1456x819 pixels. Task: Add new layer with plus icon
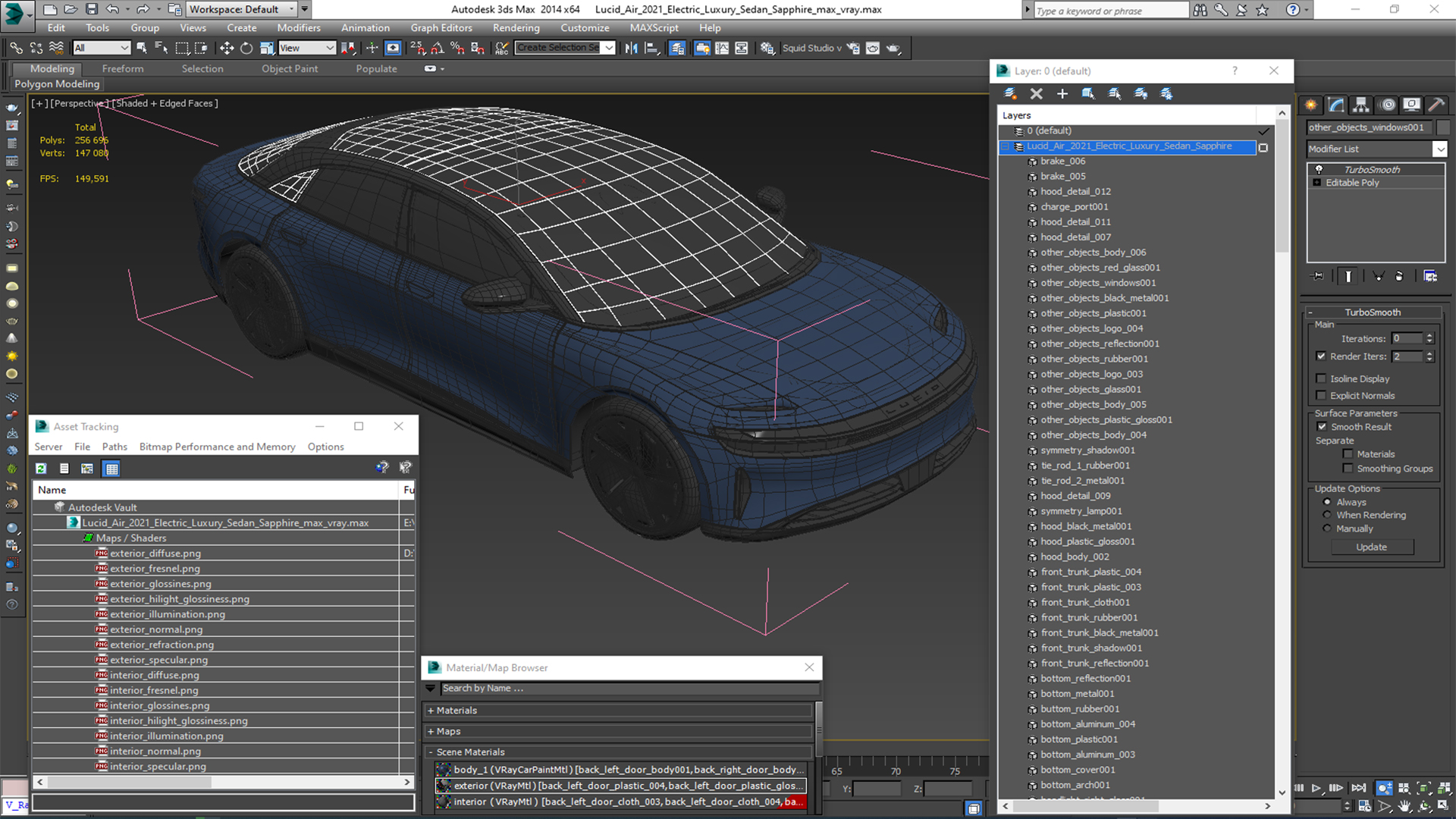[x=1062, y=93]
